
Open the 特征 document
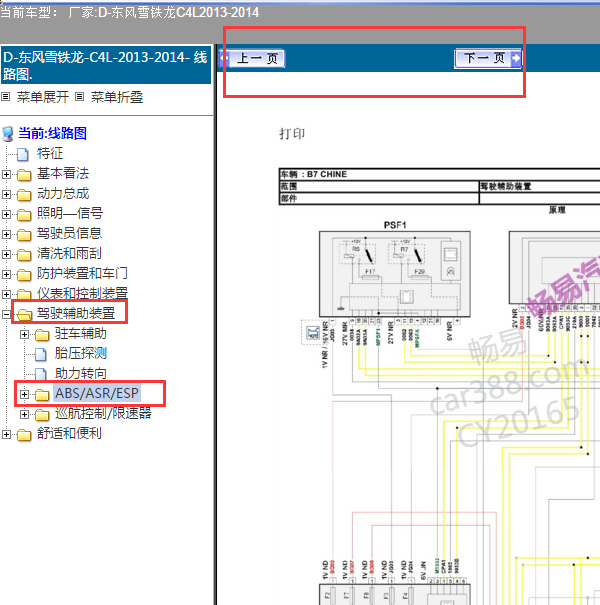50,153
